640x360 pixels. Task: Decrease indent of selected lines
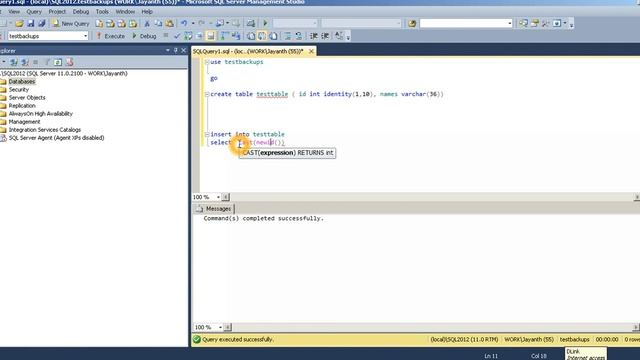[x=313, y=36]
